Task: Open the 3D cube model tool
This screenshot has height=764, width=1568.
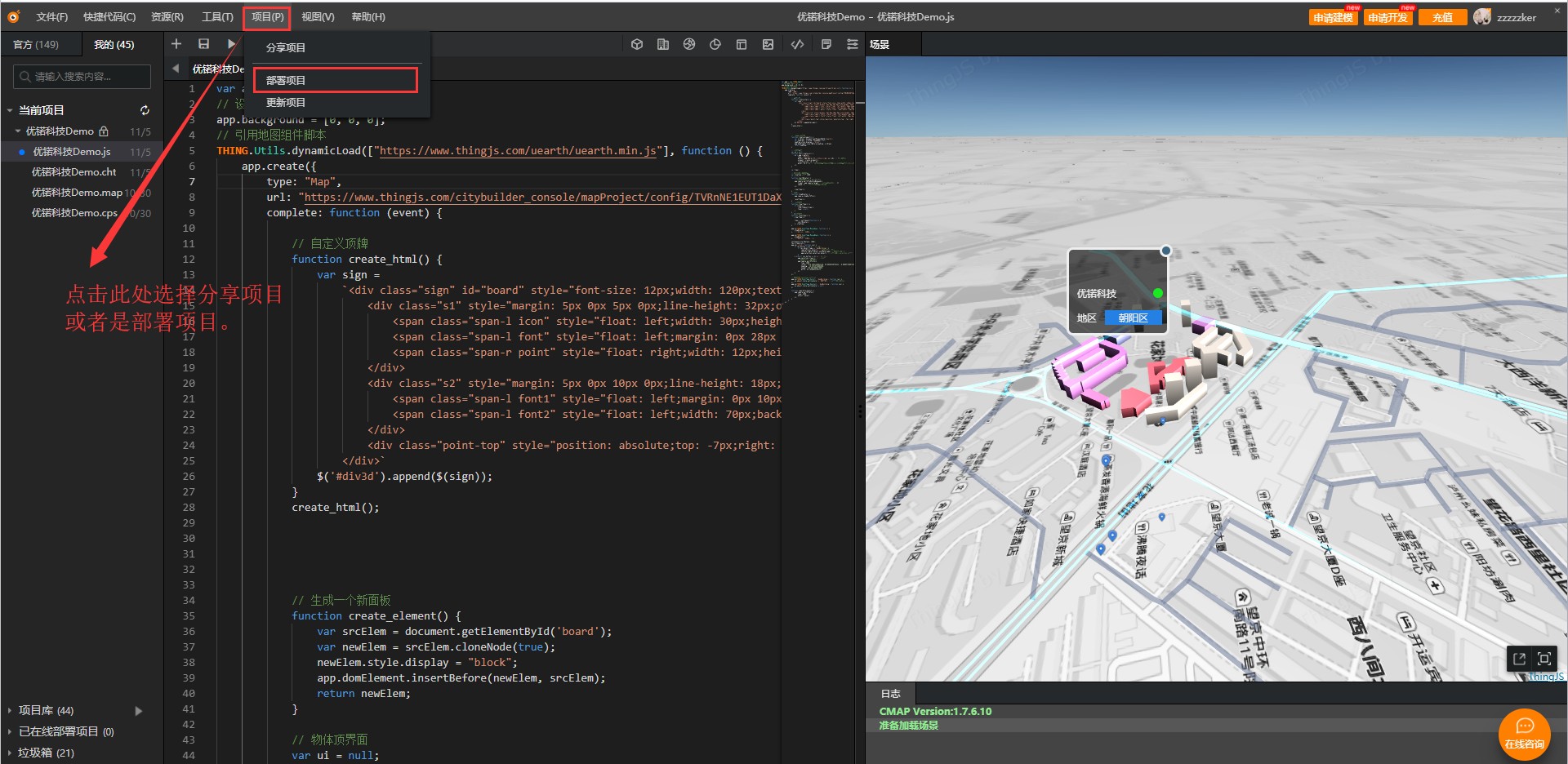Action: click(x=637, y=44)
